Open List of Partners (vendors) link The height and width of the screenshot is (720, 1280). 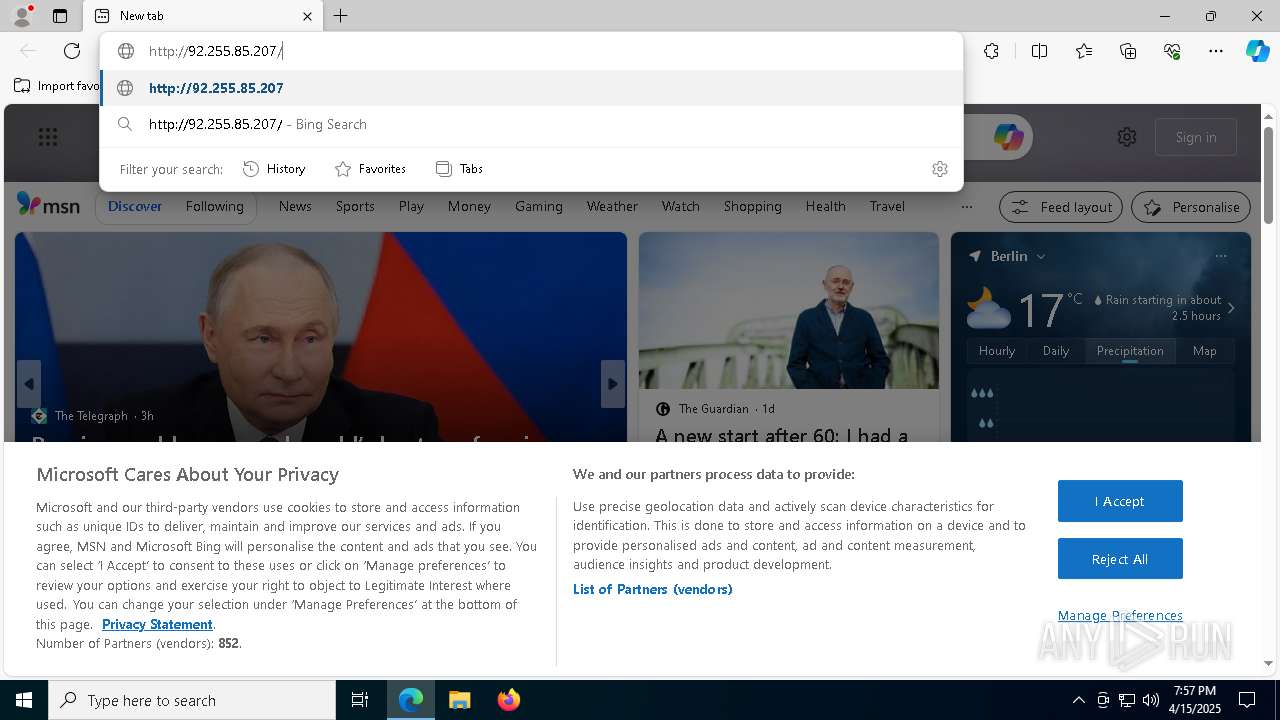point(653,589)
